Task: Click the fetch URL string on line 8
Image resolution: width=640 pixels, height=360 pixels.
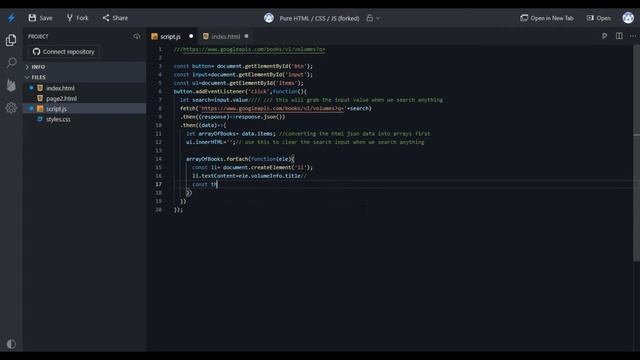Action: [272, 109]
